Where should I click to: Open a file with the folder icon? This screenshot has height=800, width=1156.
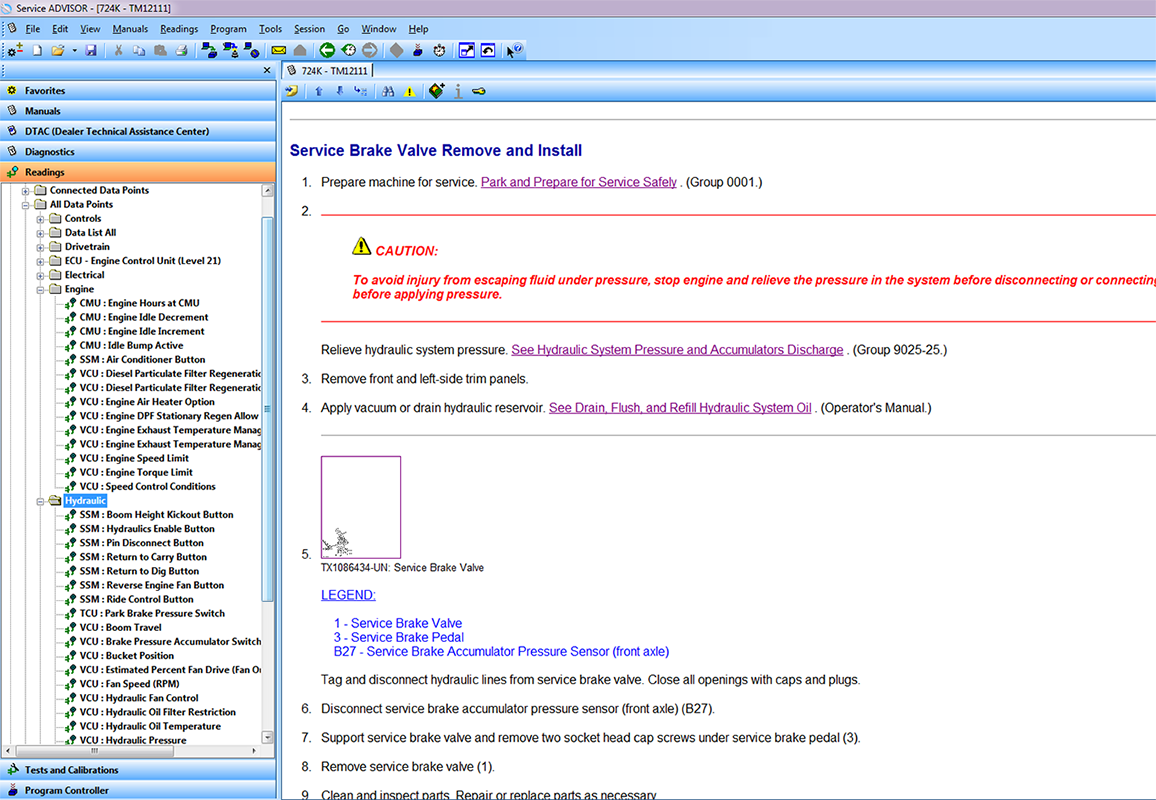58,50
